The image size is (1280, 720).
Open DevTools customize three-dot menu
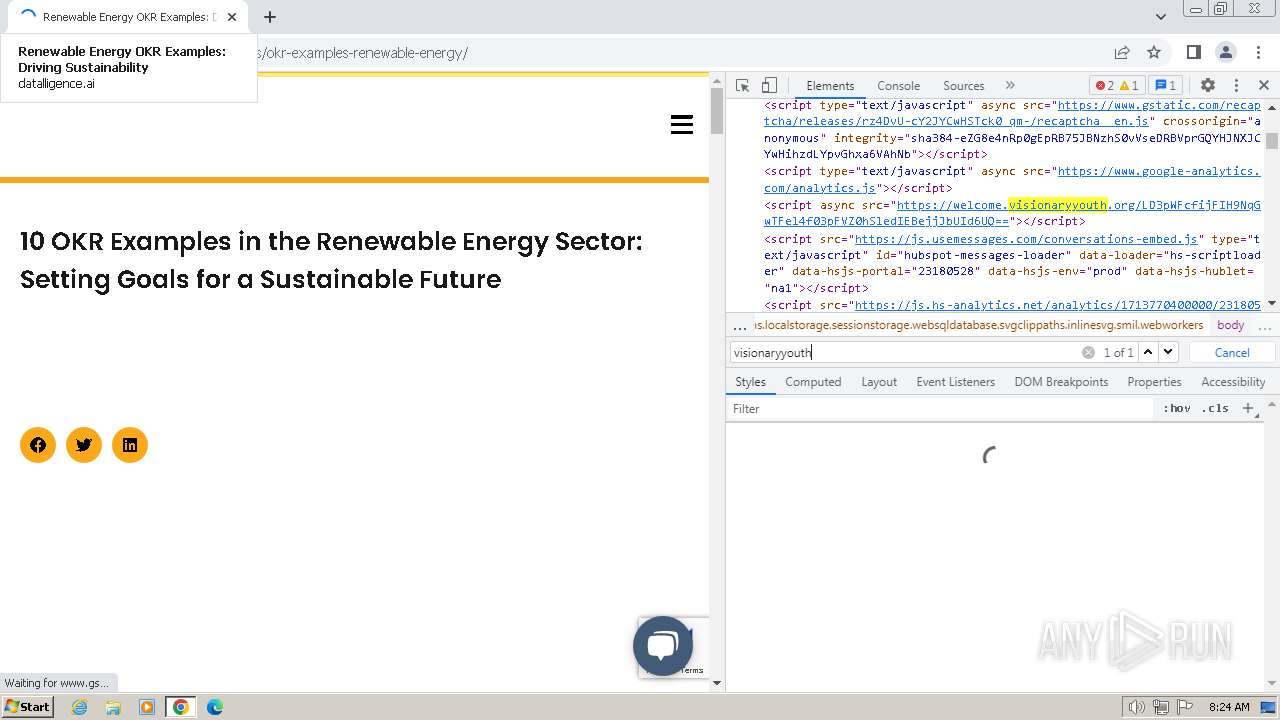[1236, 86]
